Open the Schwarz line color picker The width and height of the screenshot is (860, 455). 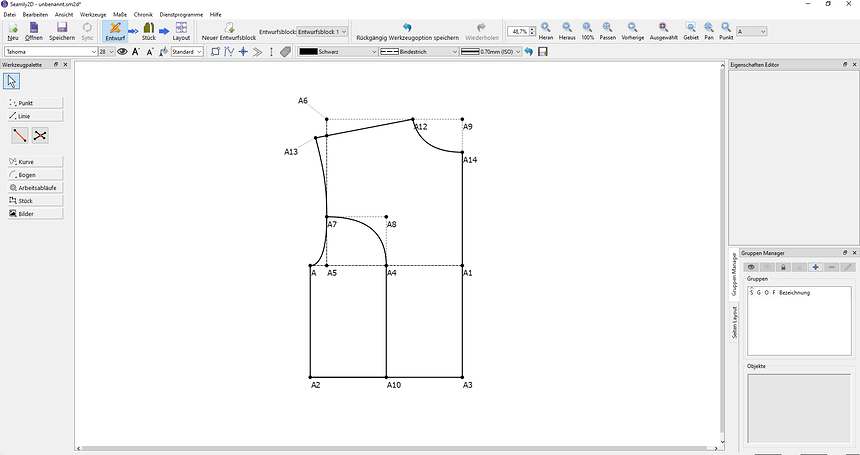pyautogui.click(x=337, y=51)
